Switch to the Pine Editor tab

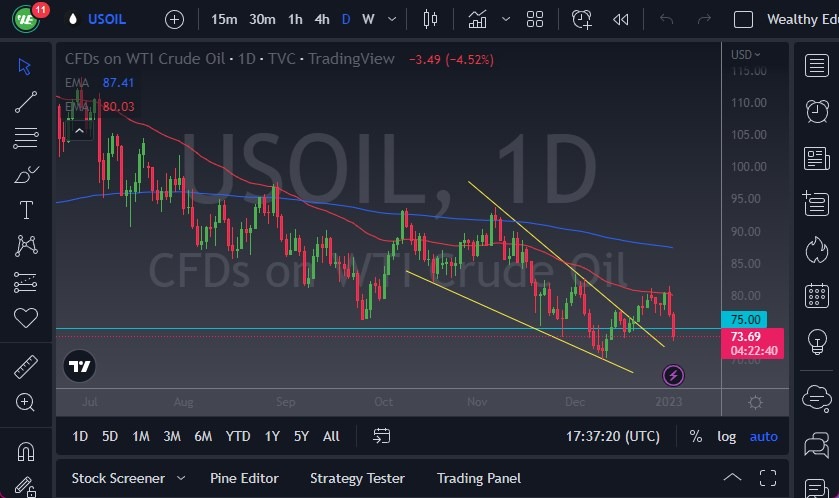244,478
